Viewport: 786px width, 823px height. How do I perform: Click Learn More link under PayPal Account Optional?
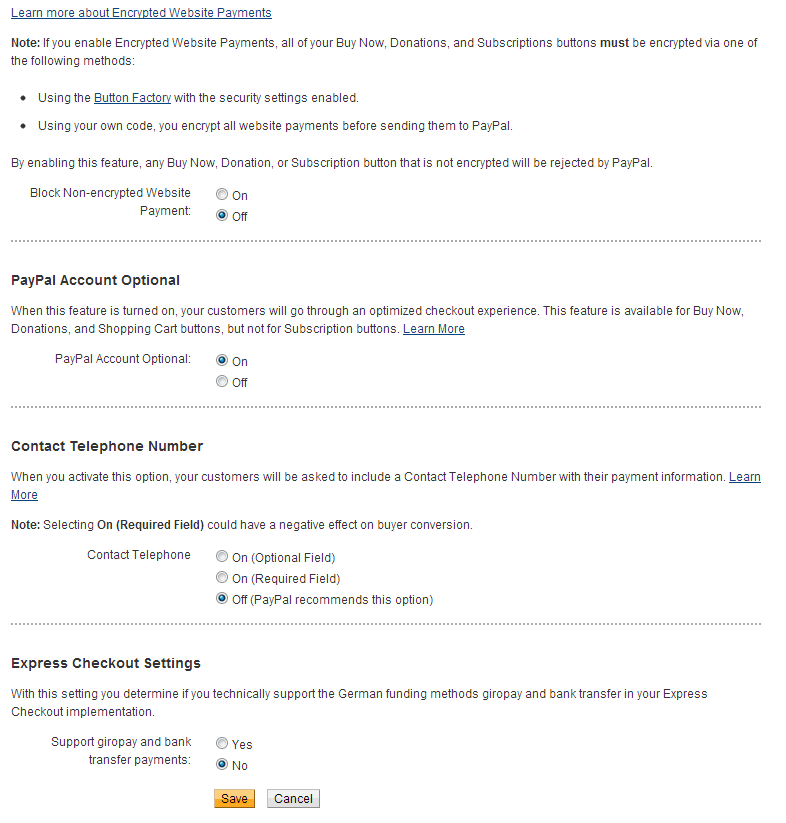coord(433,329)
